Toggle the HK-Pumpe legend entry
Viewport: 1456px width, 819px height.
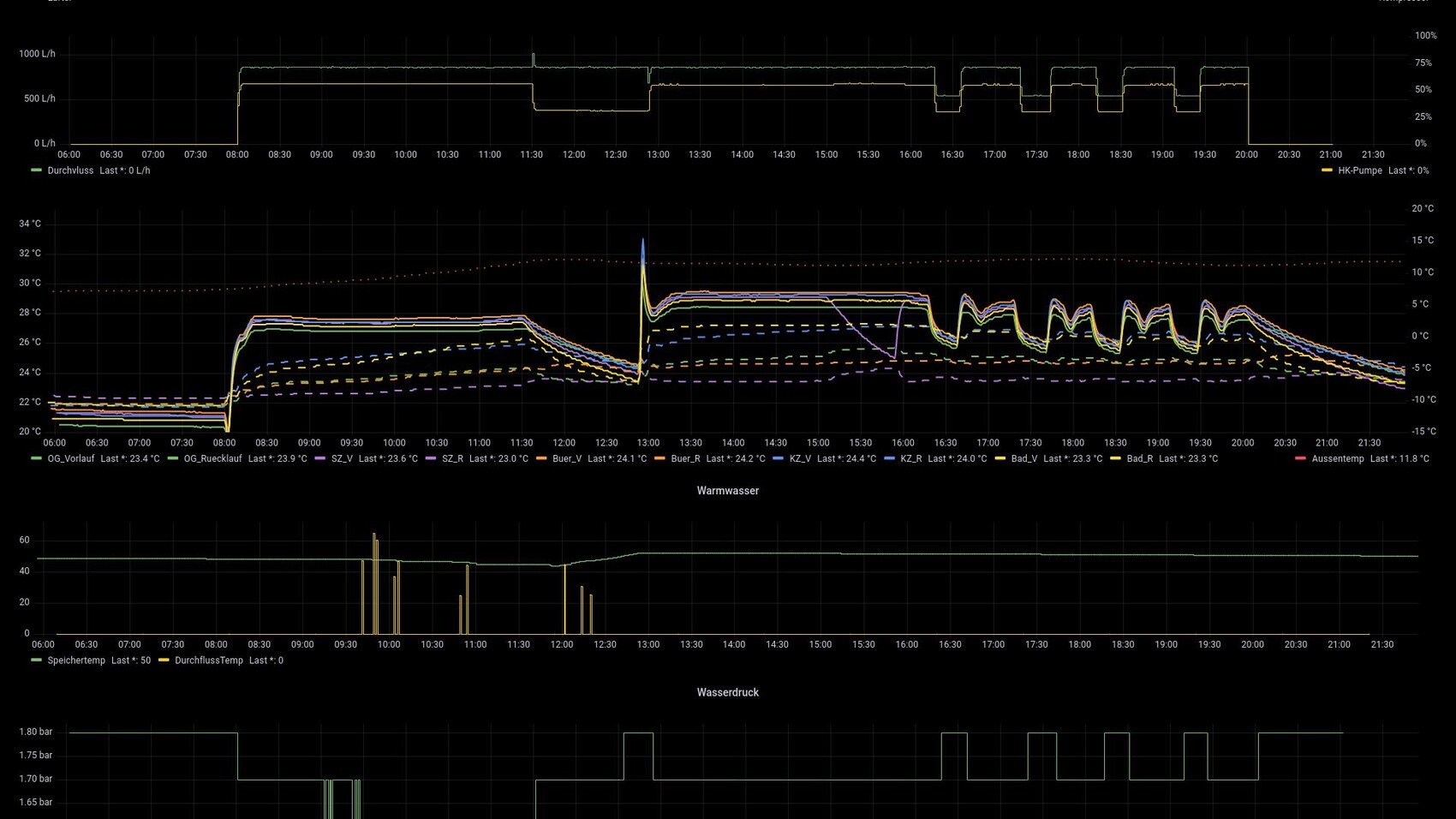(1359, 170)
